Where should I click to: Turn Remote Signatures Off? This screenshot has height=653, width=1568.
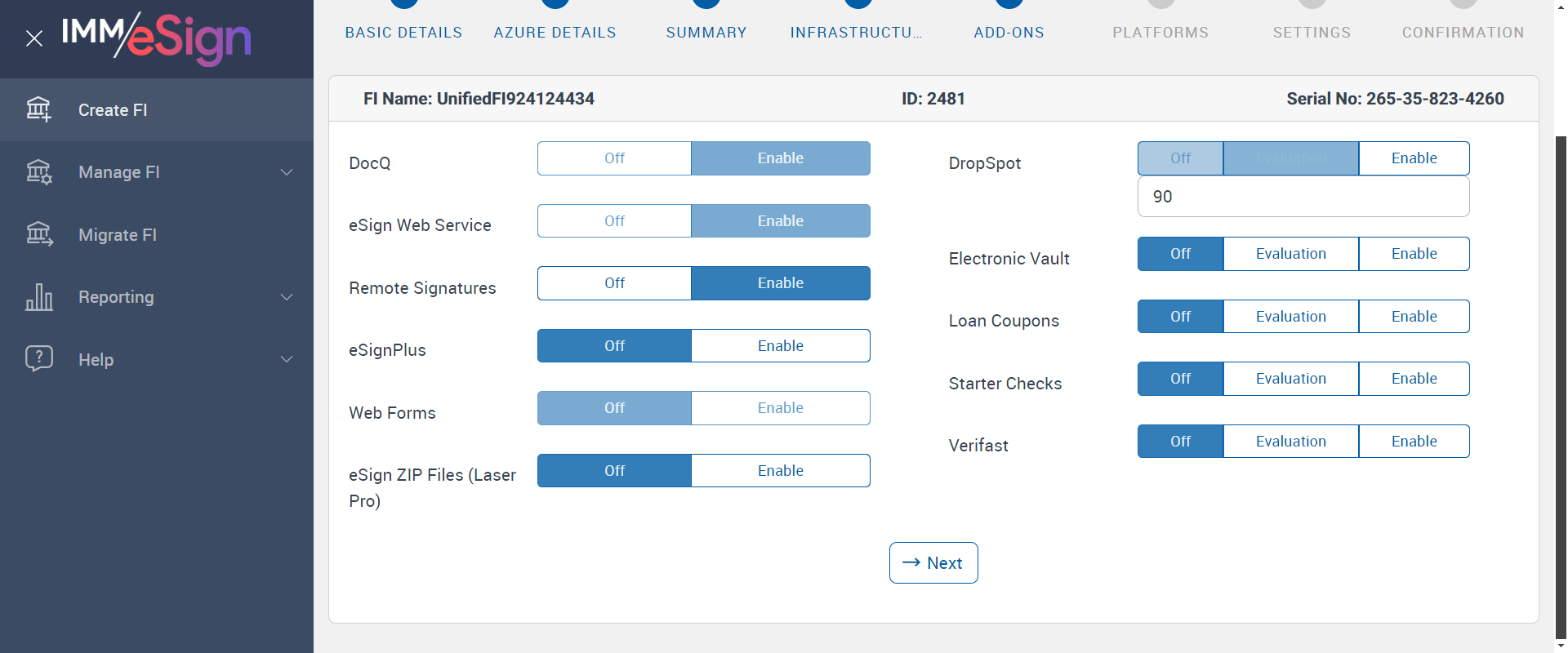click(614, 283)
